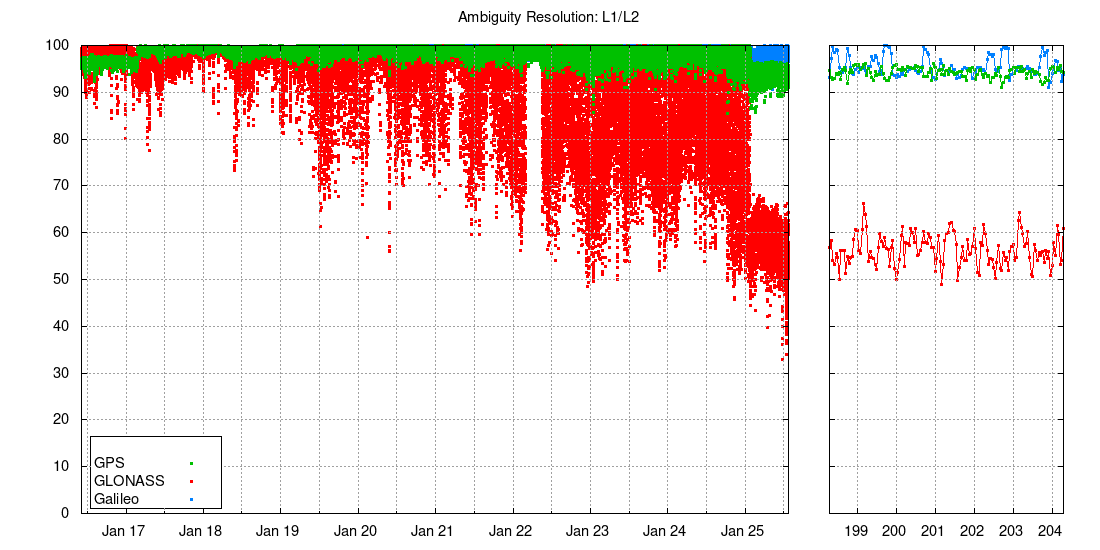
Task: Click the Jan 20 axis label
Action: tap(357, 530)
